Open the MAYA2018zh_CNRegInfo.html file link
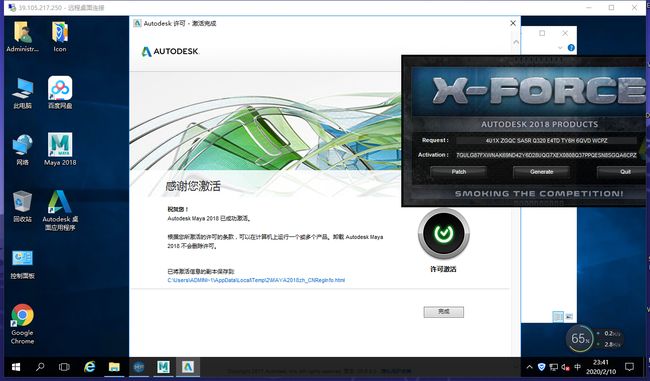The height and width of the screenshot is (381, 650). 256,280
